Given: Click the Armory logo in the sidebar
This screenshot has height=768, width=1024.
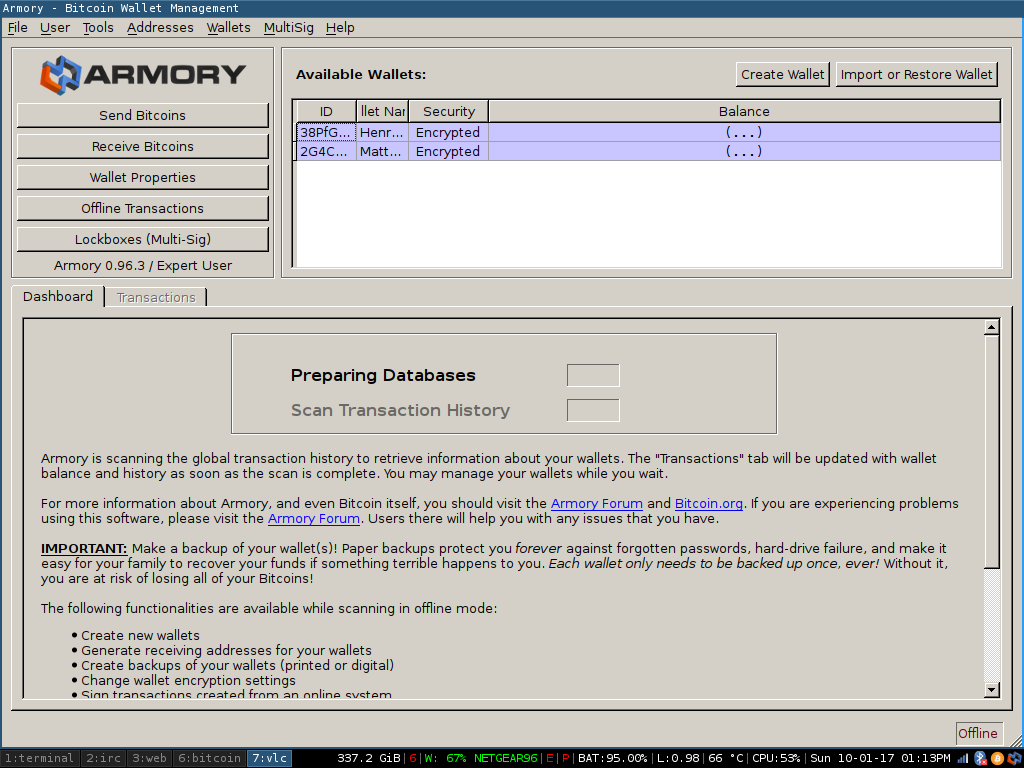Looking at the screenshot, I should click(x=143, y=74).
